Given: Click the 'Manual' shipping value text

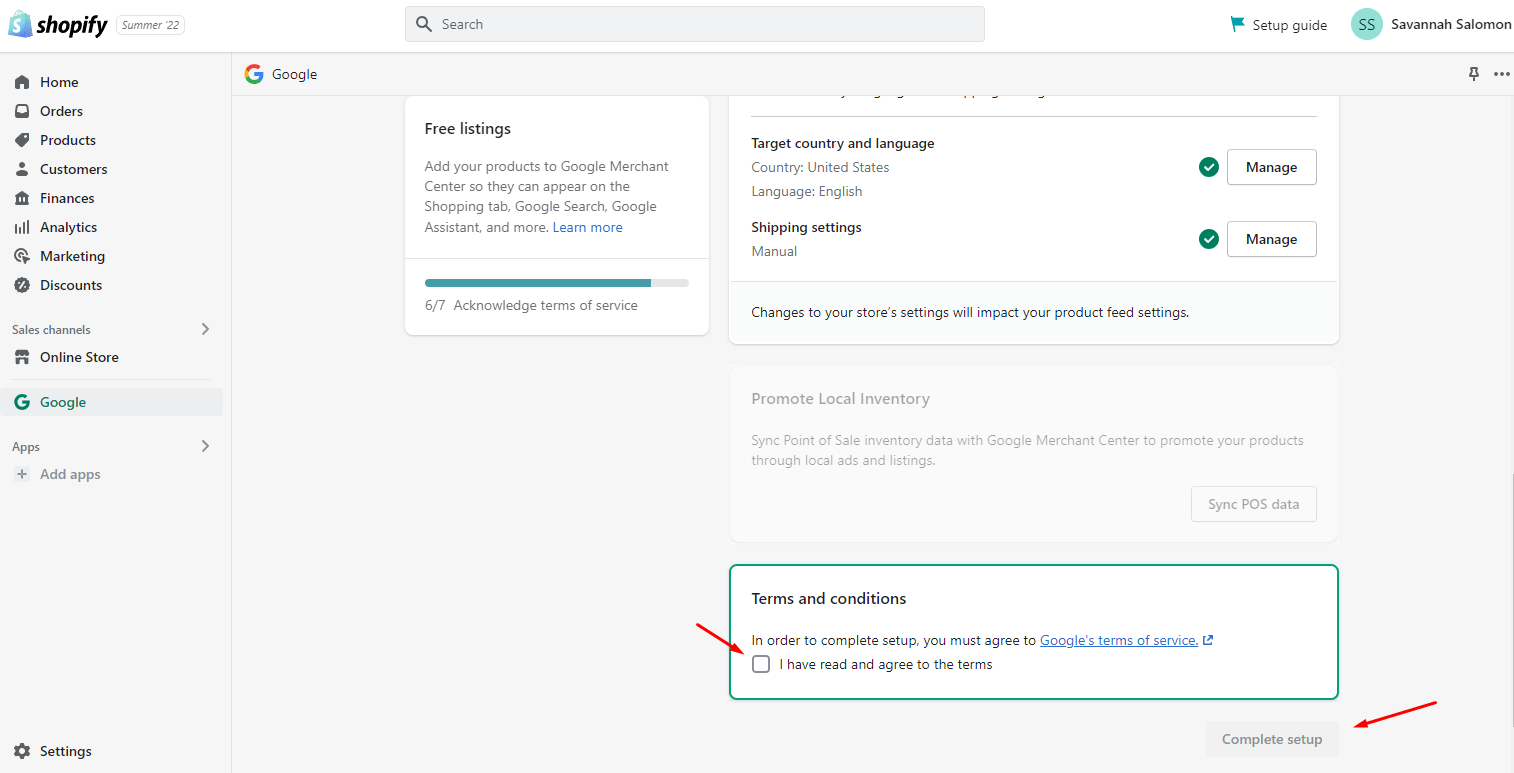Looking at the screenshot, I should (x=774, y=251).
